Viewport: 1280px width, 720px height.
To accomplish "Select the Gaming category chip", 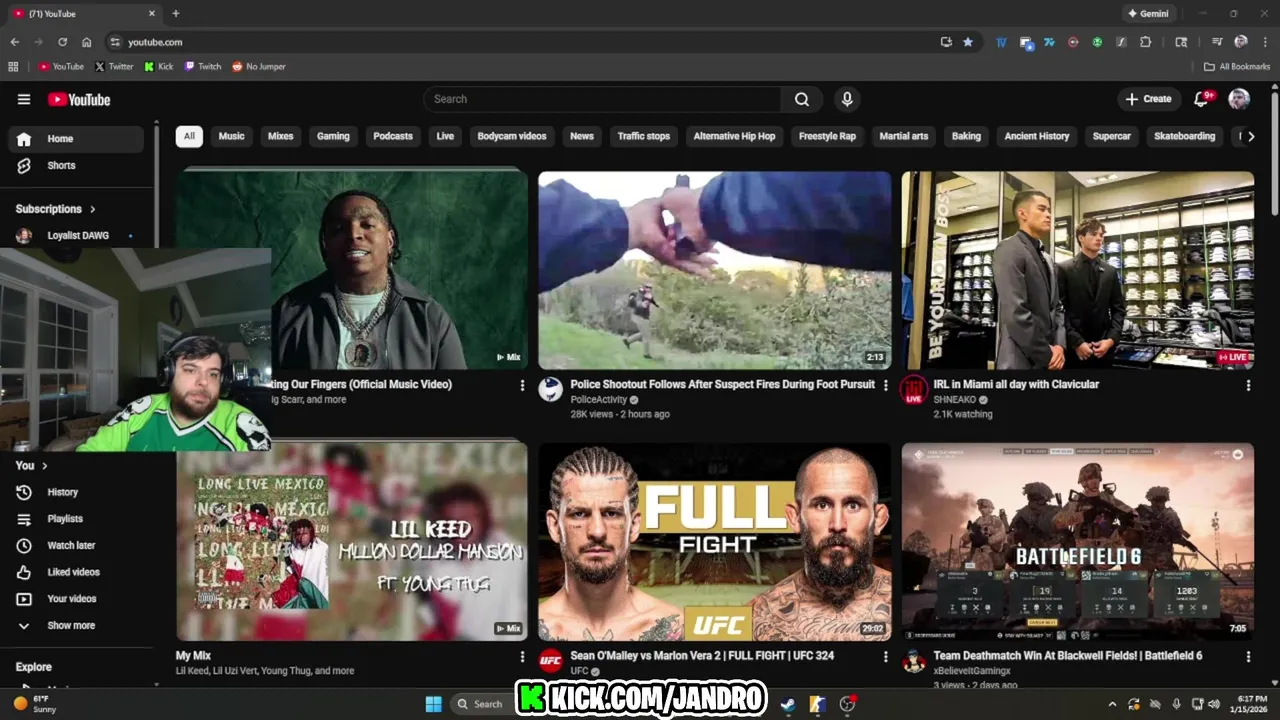I will click(333, 136).
